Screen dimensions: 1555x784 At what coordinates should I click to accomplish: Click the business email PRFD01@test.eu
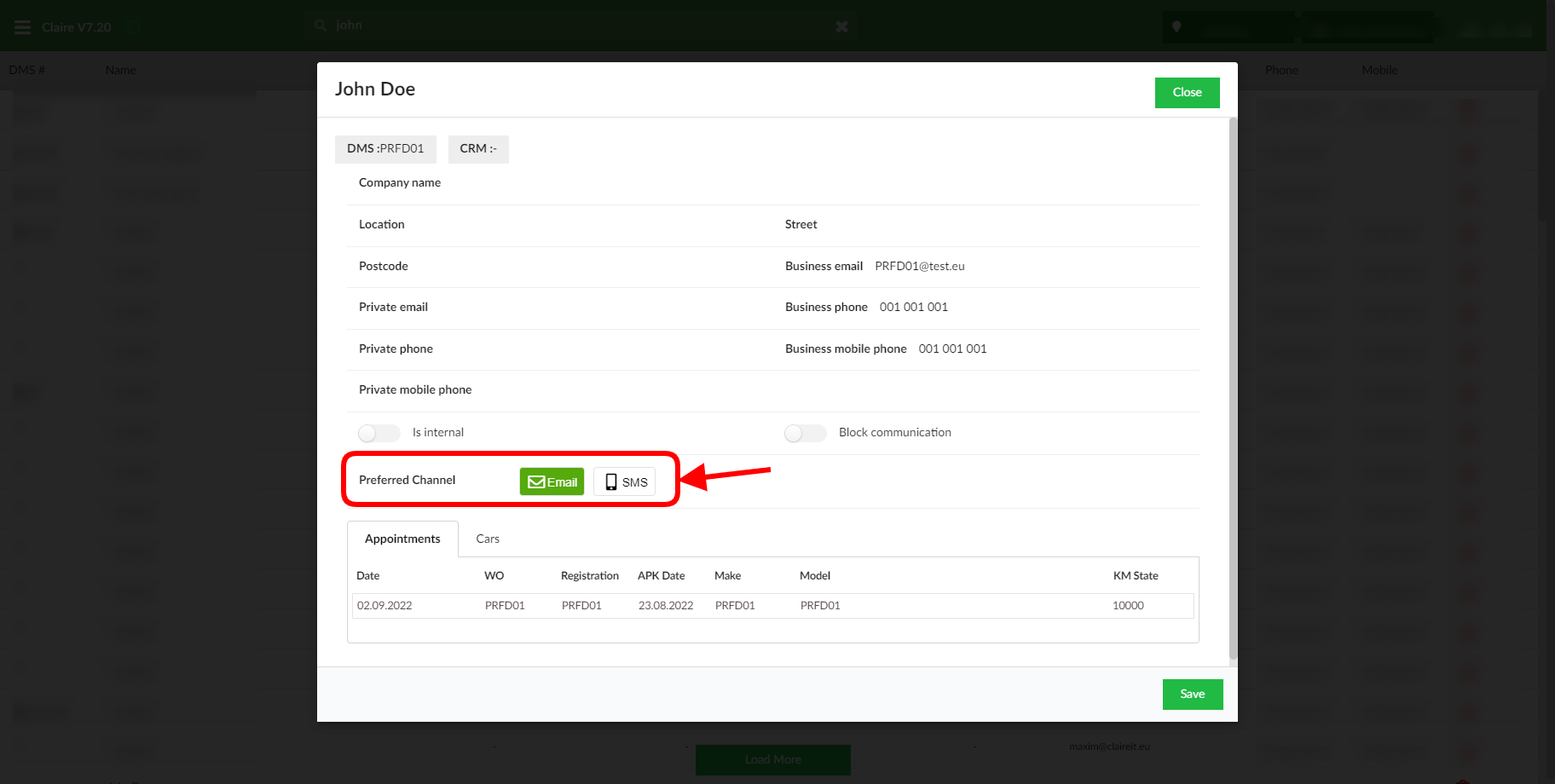(919, 267)
